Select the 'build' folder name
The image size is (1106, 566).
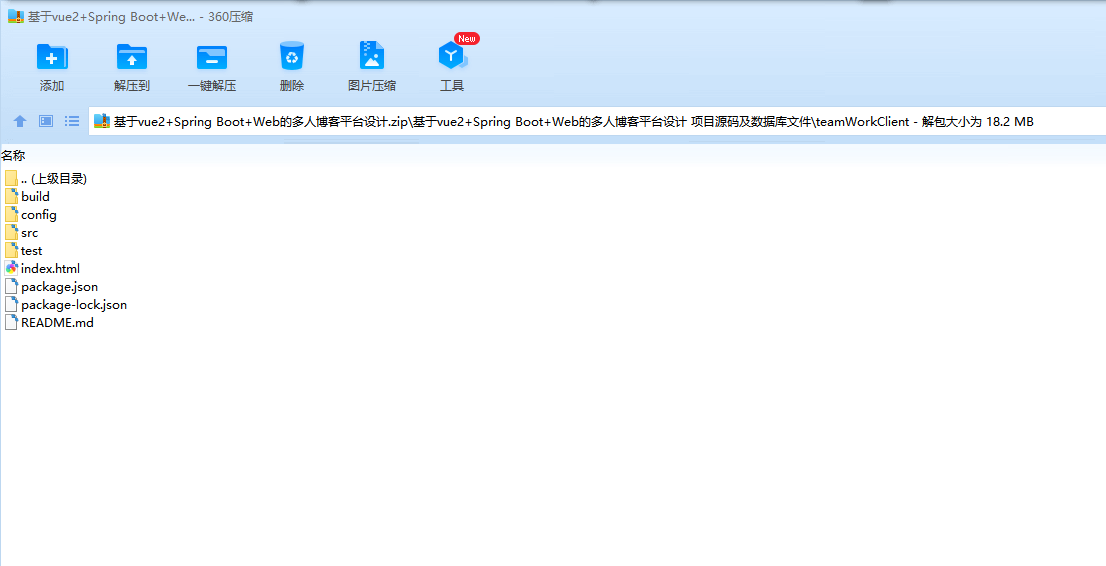pyautogui.click(x=35, y=196)
